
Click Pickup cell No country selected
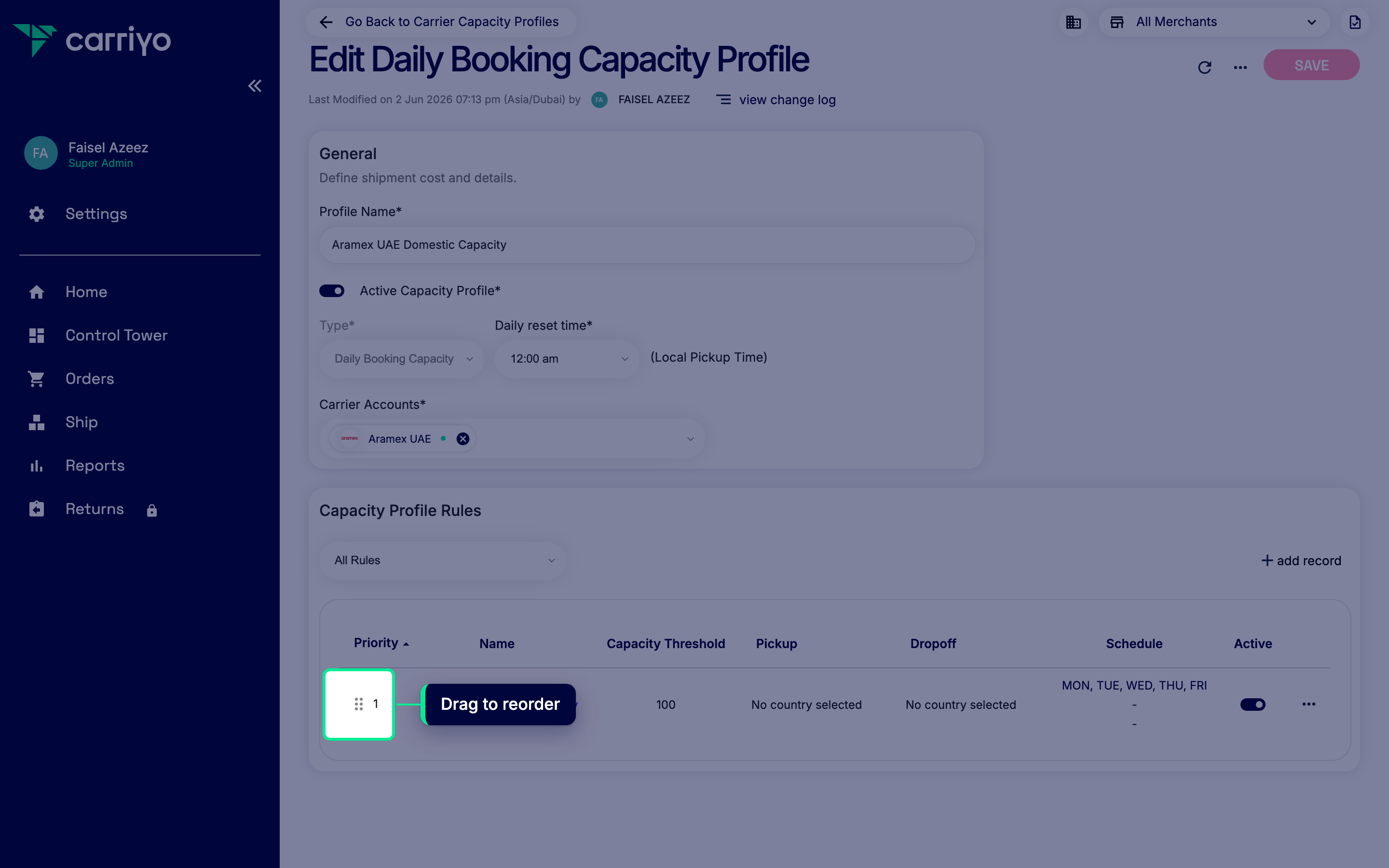coord(806,705)
